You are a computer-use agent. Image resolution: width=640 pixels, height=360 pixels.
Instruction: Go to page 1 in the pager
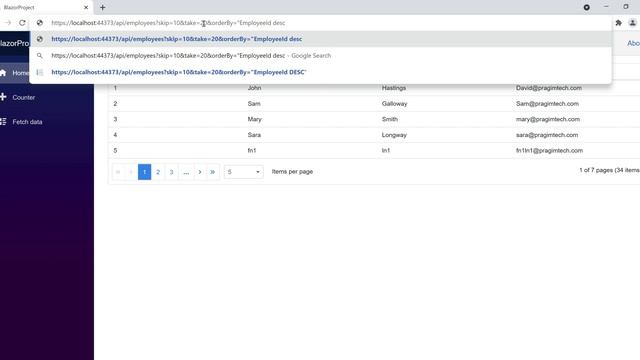click(144, 172)
